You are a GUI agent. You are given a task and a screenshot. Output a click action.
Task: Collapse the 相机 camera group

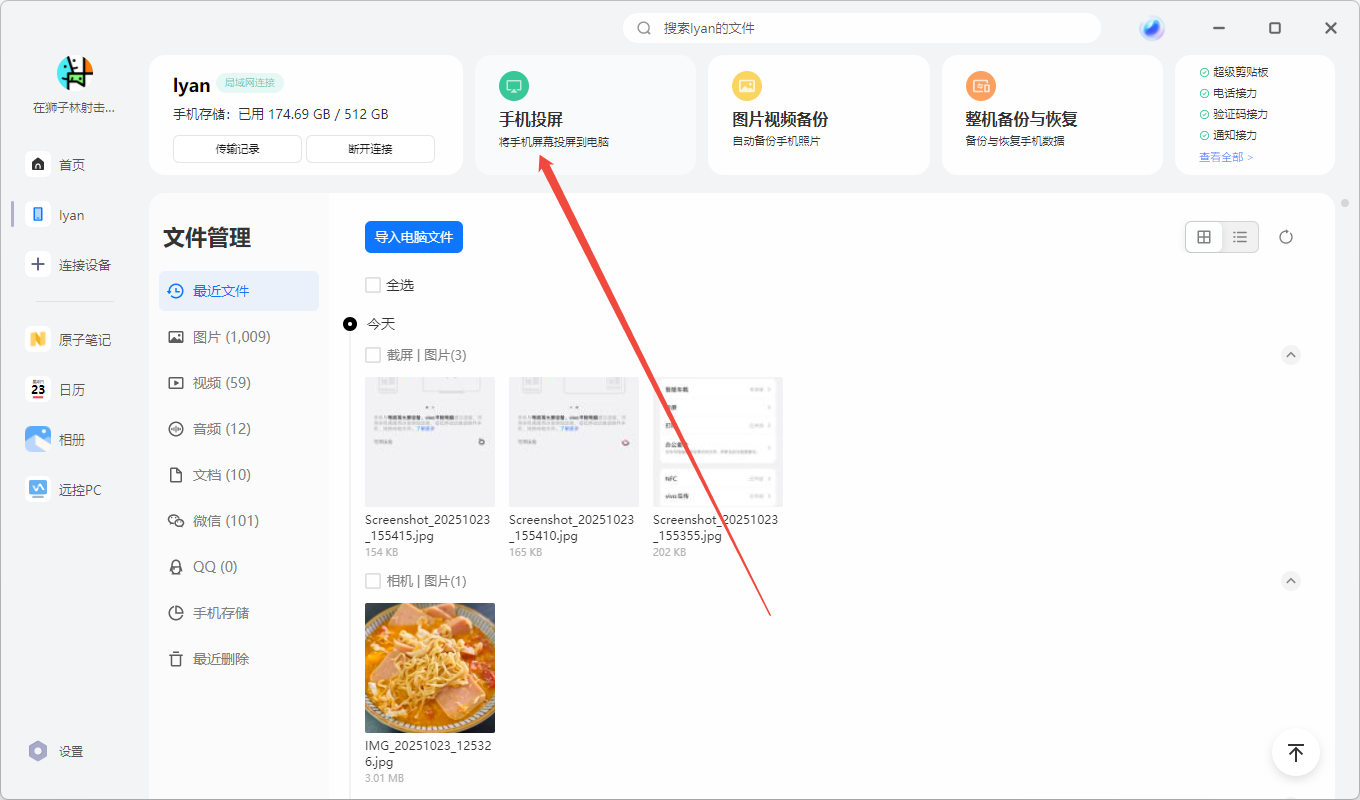(1290, 581)
